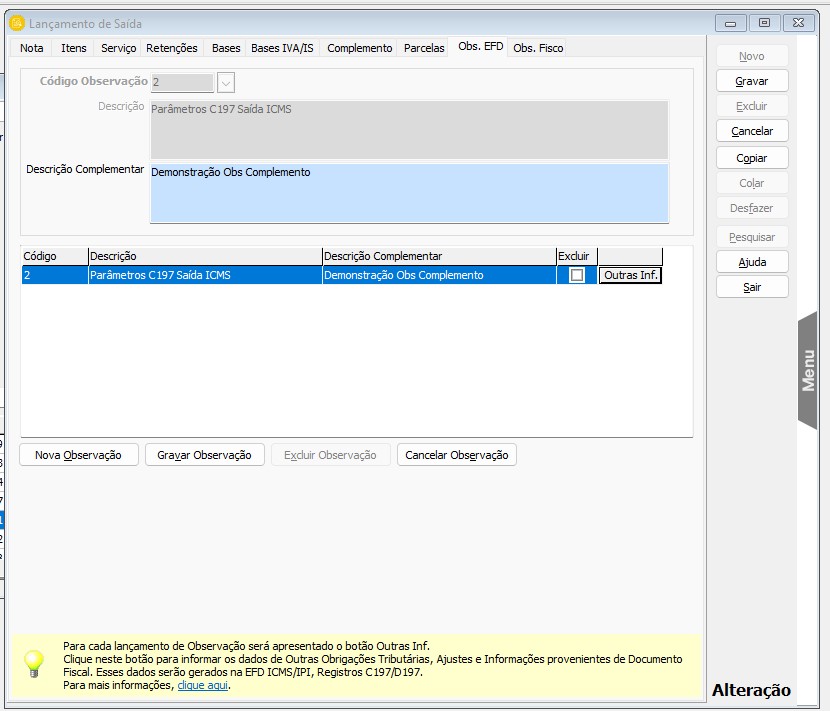830x711 pixels.
Task: Open the Obs. Fisco tab
Action: click(538, 48)
